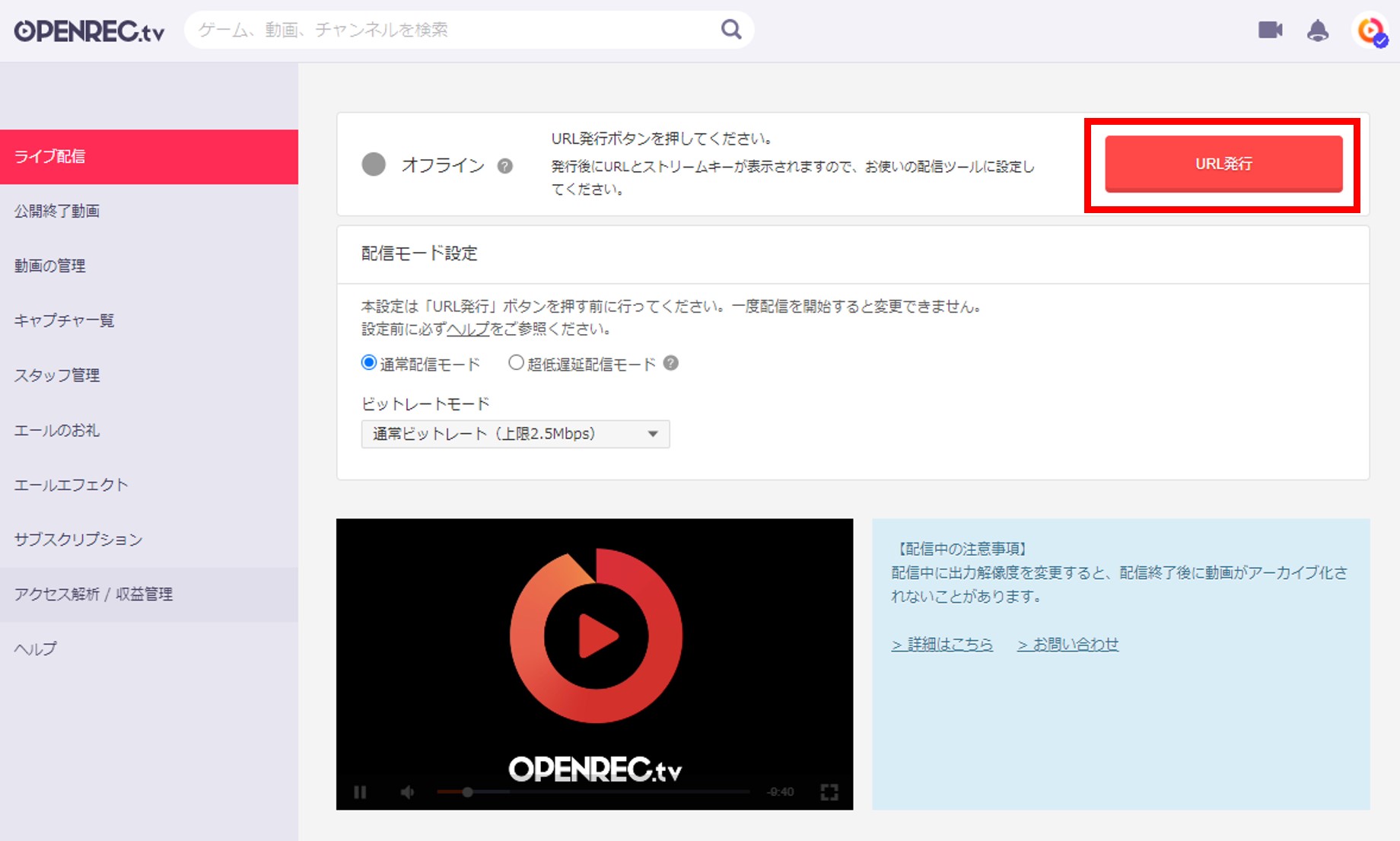Screen dimensions: 1400x841
Task: Open the ビットレートモード dropdown
Action: click(515, 434)
